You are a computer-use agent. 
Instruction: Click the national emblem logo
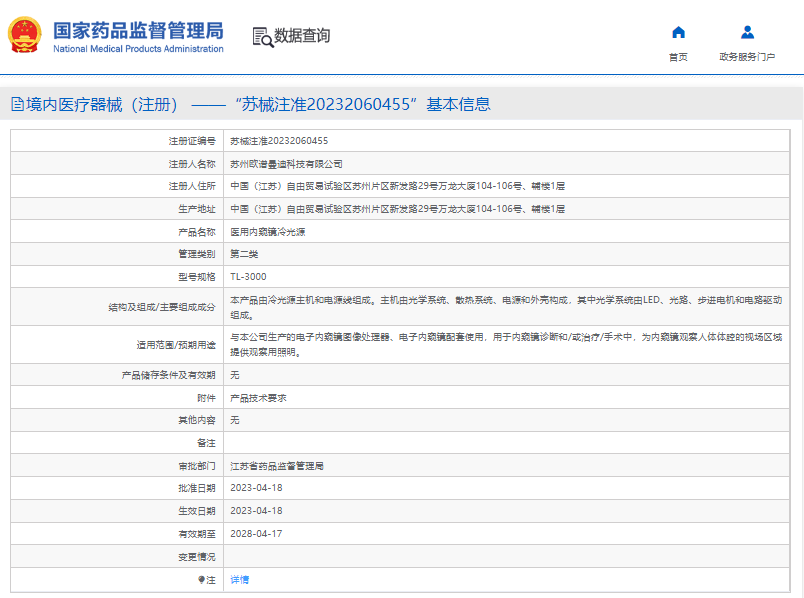click(x=24, y=35)
